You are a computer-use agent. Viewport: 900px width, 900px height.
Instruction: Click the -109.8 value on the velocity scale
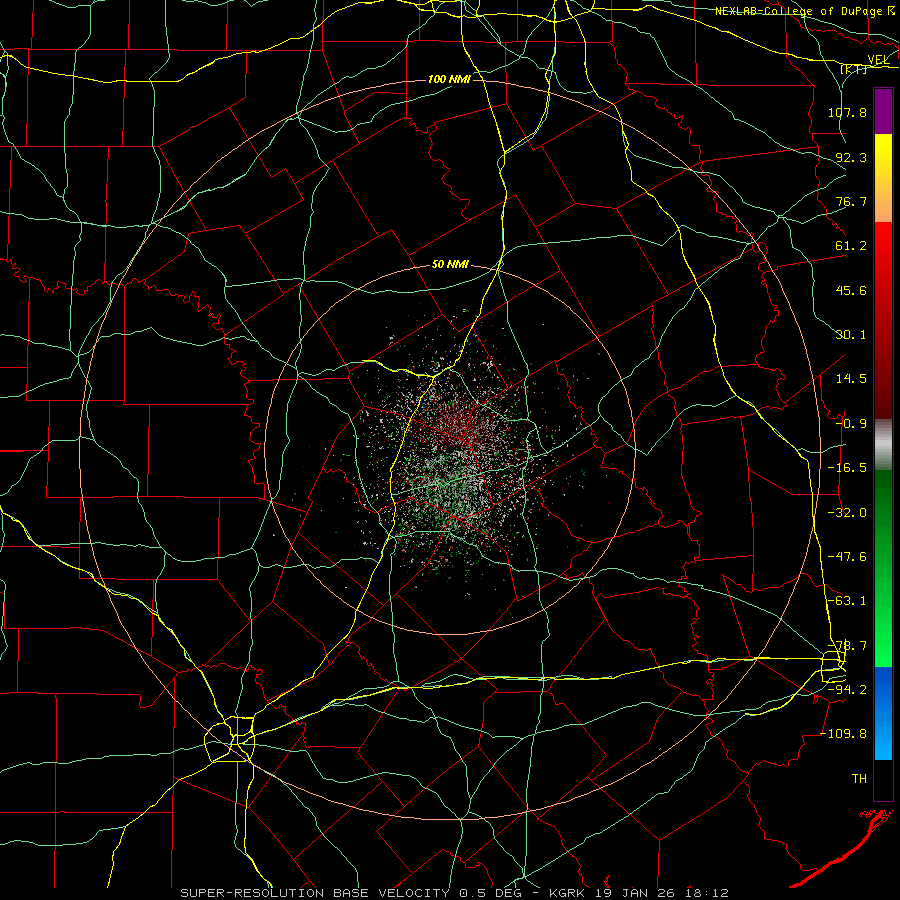pos(843,734)
